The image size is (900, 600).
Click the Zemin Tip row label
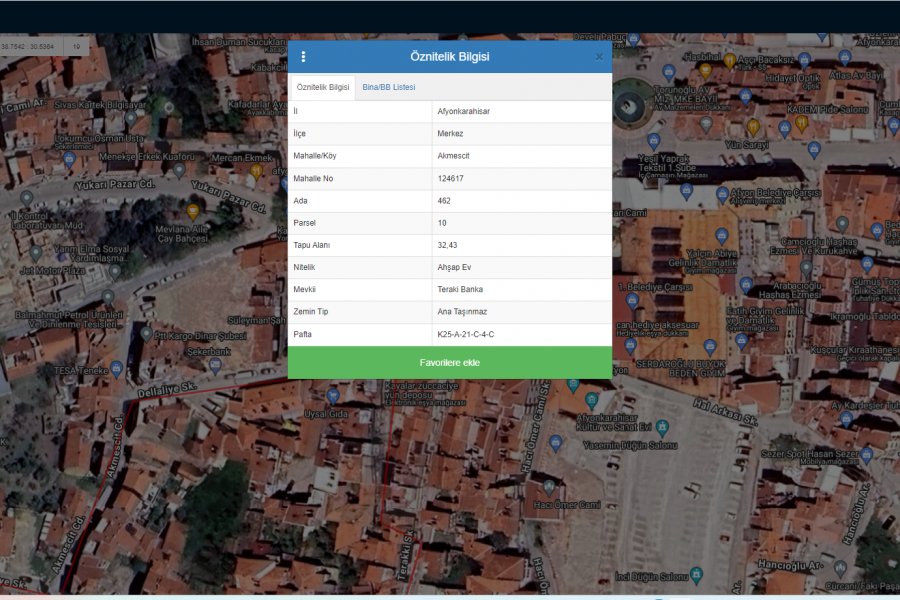(x=311, y=312)
